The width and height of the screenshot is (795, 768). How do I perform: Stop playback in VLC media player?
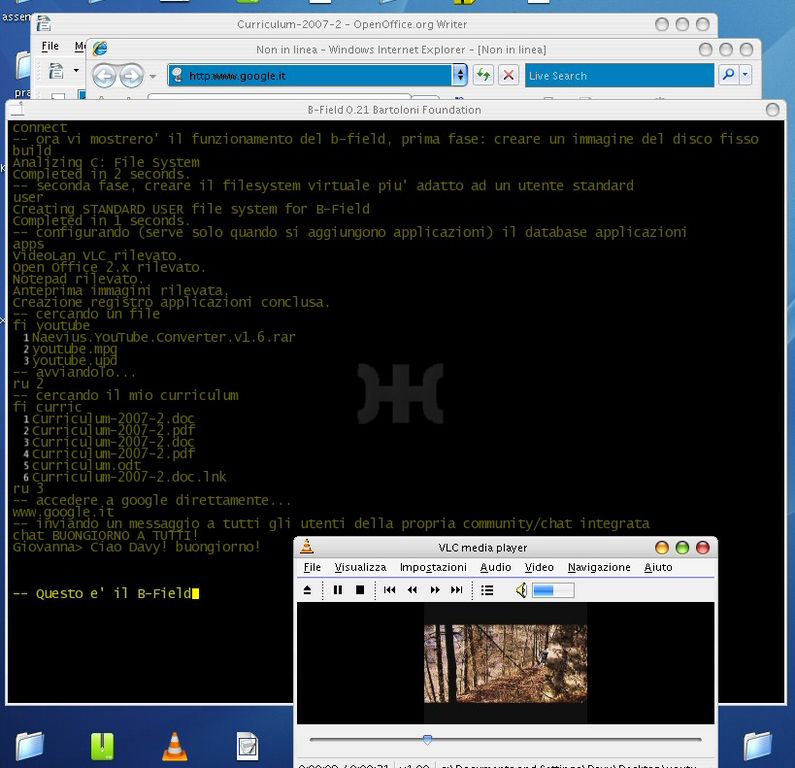coord(360,590)
